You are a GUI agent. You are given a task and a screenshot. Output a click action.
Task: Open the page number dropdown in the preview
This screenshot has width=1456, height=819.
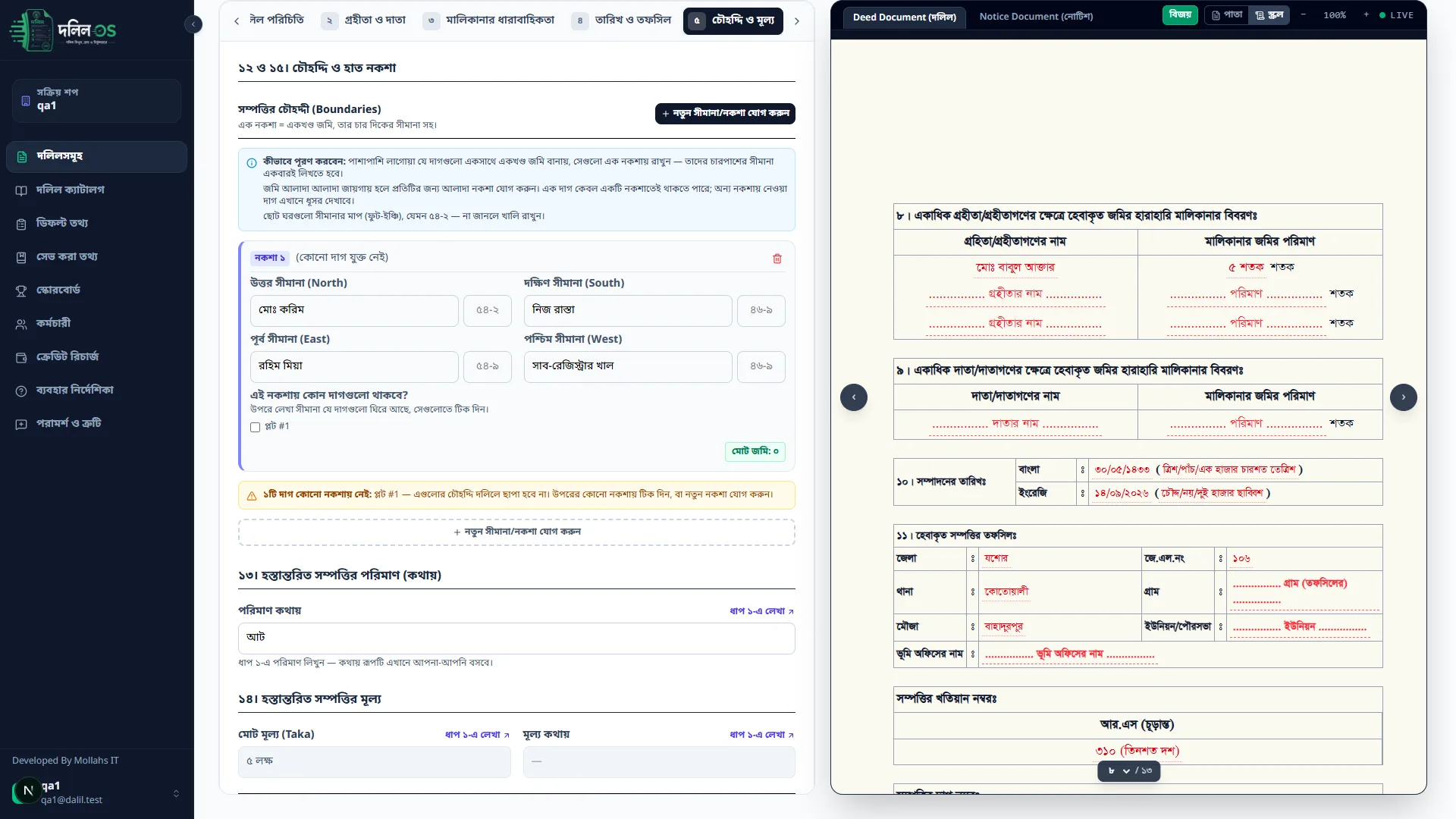click(x=1119, y=770)
